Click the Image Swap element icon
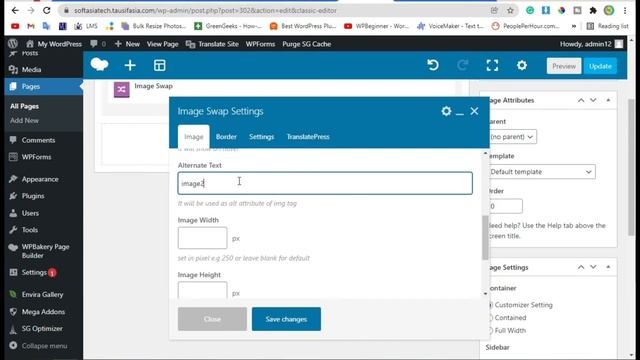Screen dimensions: 640x360 coord(121,89)
